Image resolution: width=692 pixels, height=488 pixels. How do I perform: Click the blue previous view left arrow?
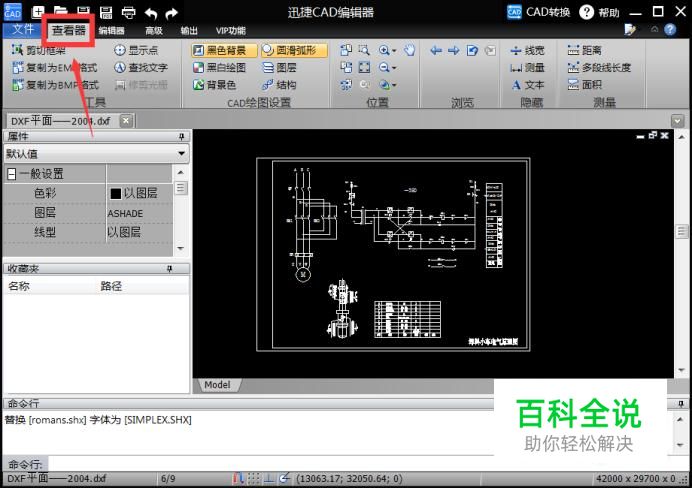436,50
